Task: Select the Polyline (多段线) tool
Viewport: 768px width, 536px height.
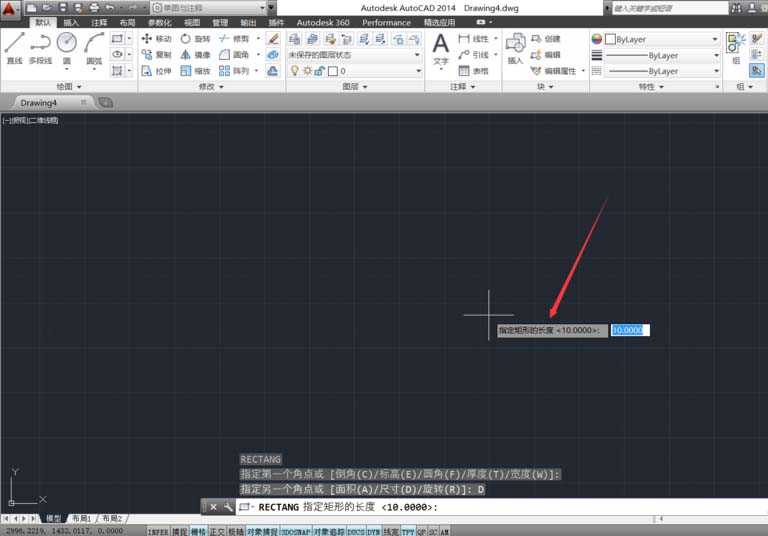Action: pos(40,47)
